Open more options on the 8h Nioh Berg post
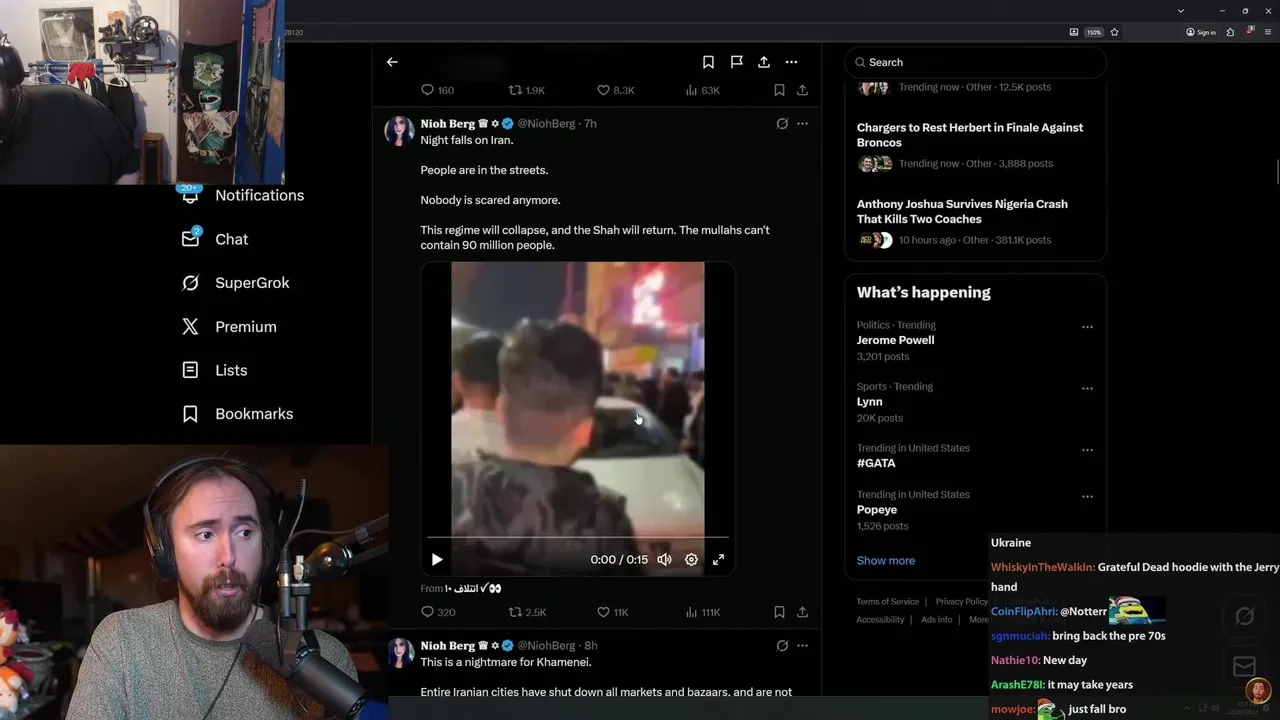 tap(802, 646)
